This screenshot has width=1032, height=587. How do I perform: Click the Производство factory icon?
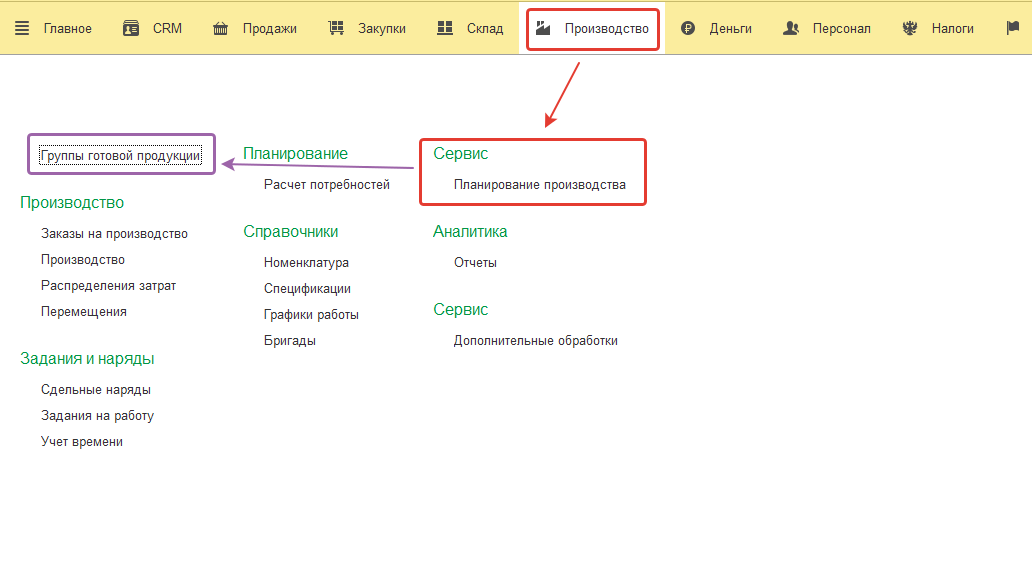[x=543, y=28]
